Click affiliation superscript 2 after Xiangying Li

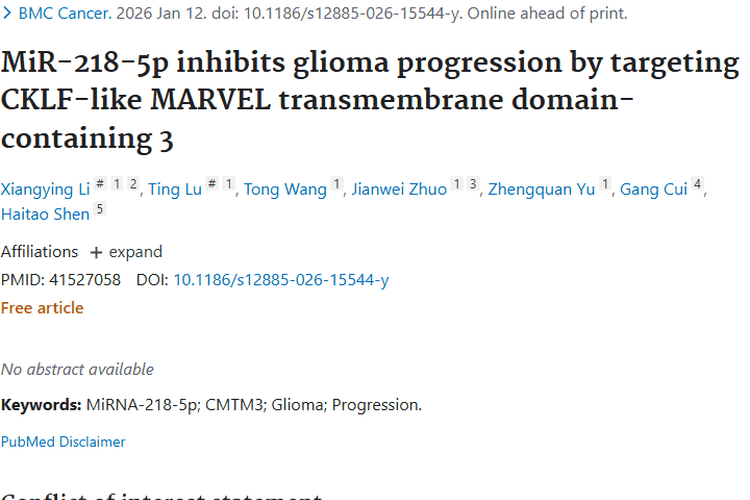(133, 184)
